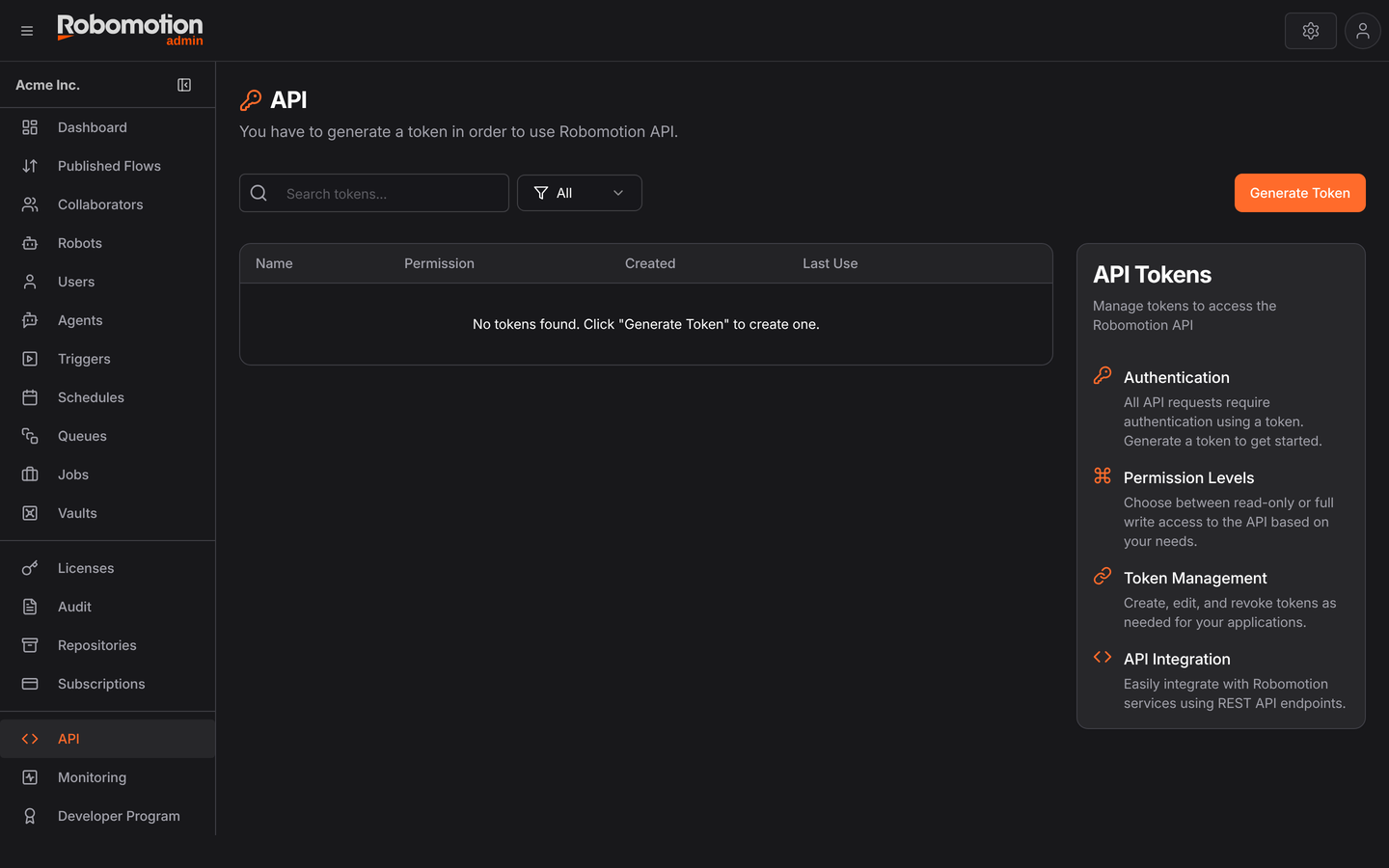The height and width of the screenshot is (868, 1389).
Task: Click the Token Management heading
Action: [x=1195, y=578]
